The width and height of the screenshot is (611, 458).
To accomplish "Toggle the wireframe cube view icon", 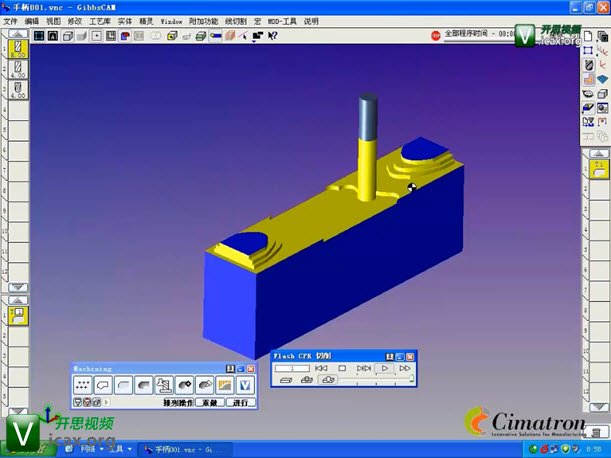I will 68,36.
